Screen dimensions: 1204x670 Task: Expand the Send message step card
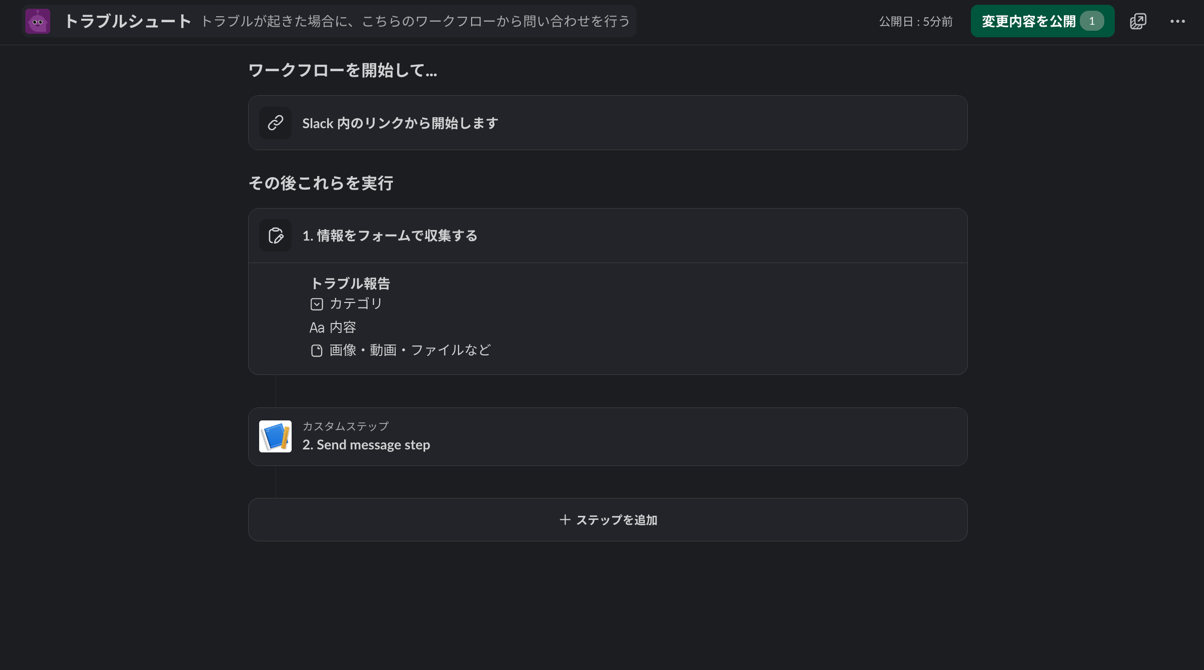607,437
